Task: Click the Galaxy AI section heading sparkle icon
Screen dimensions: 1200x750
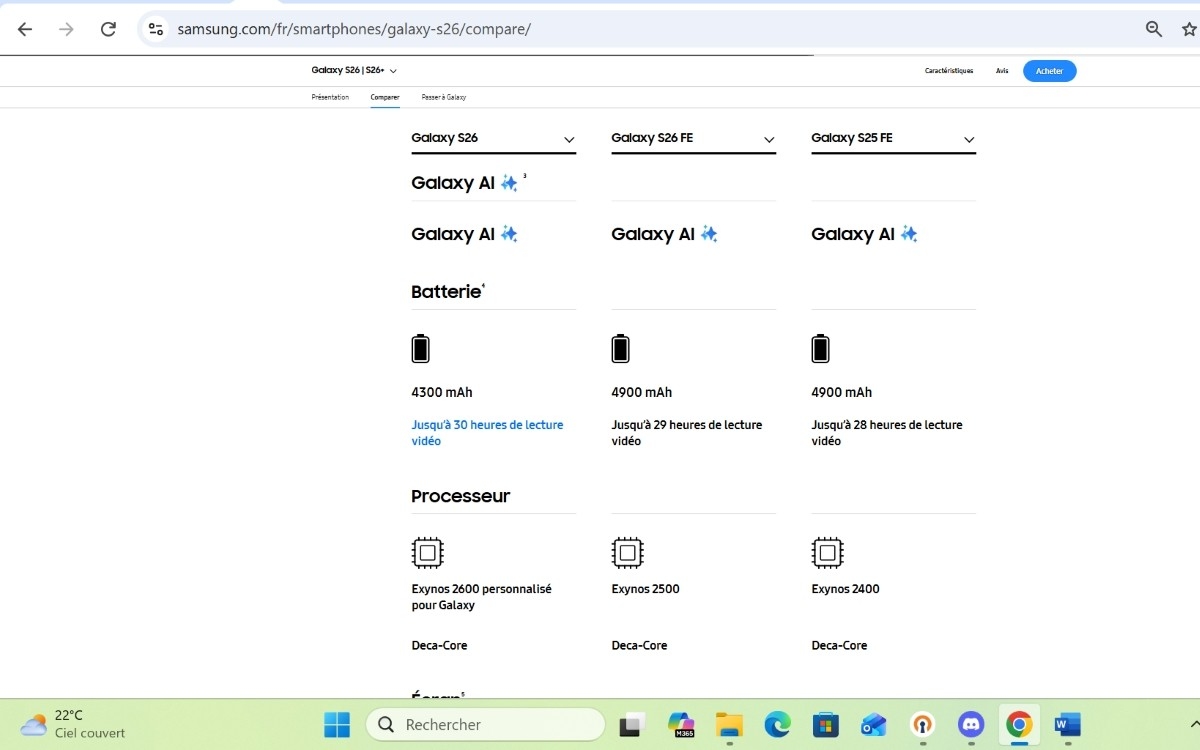Action: point(509,183)
